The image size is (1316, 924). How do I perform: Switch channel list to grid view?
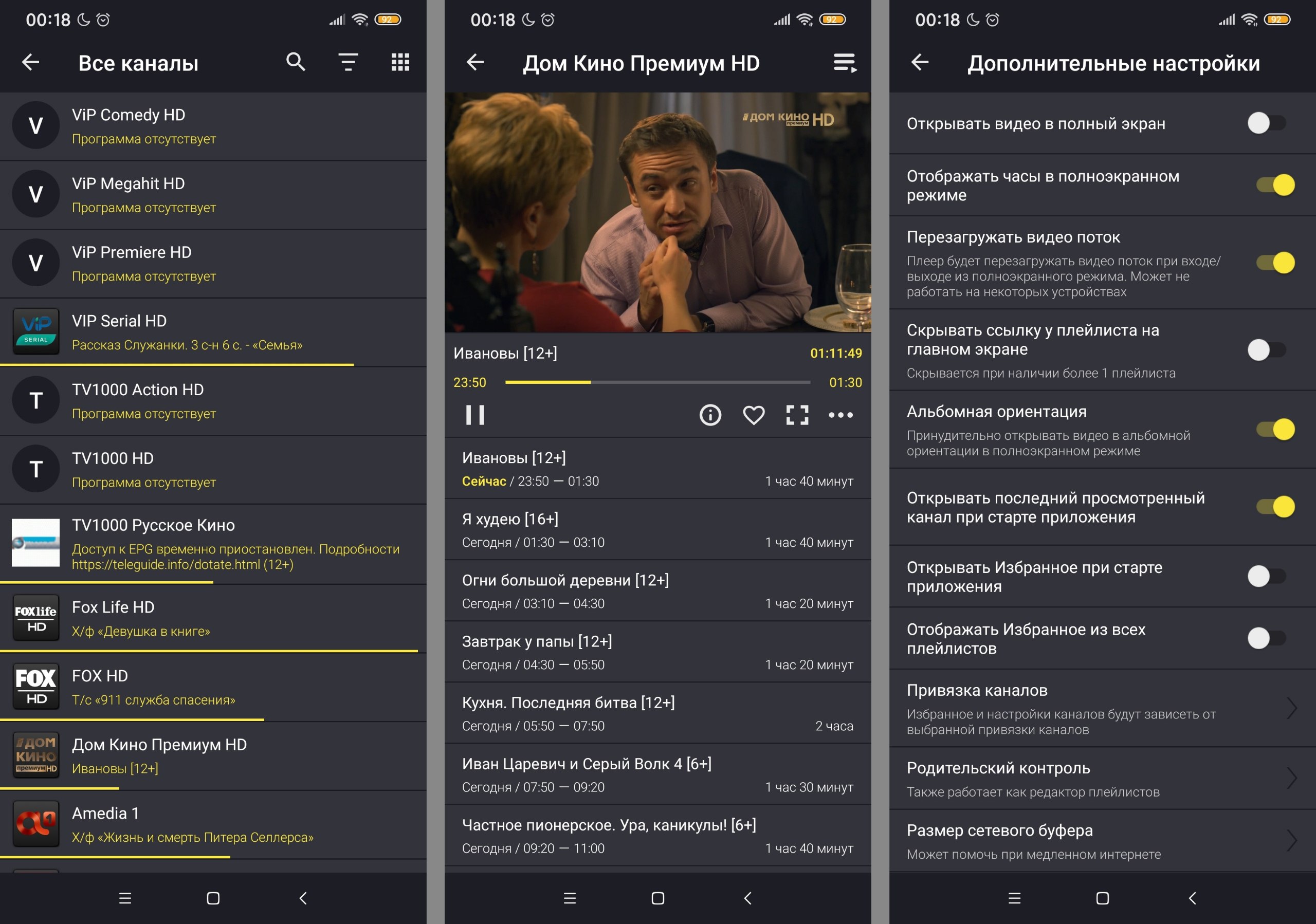click(400, 62)
